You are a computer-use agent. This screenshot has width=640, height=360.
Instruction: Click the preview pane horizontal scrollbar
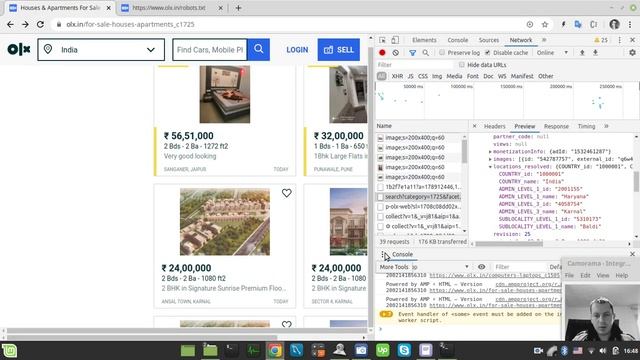pos(509,244)
